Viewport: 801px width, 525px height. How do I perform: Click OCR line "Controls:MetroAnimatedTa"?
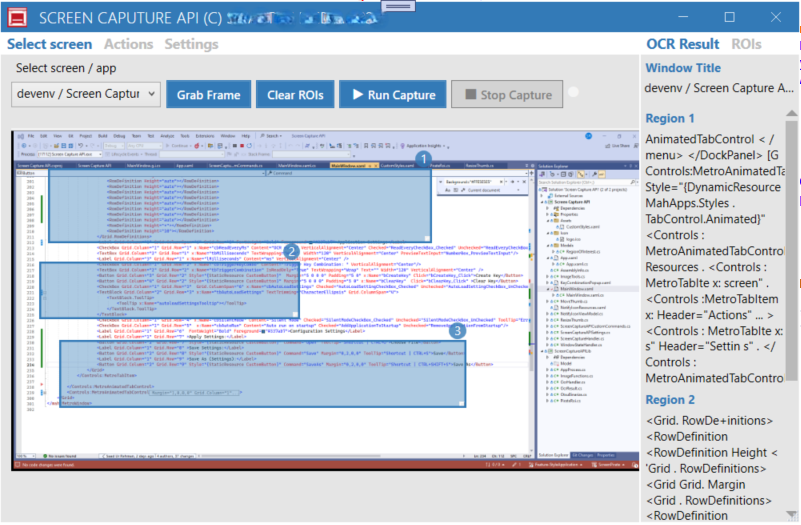point(715,171)
